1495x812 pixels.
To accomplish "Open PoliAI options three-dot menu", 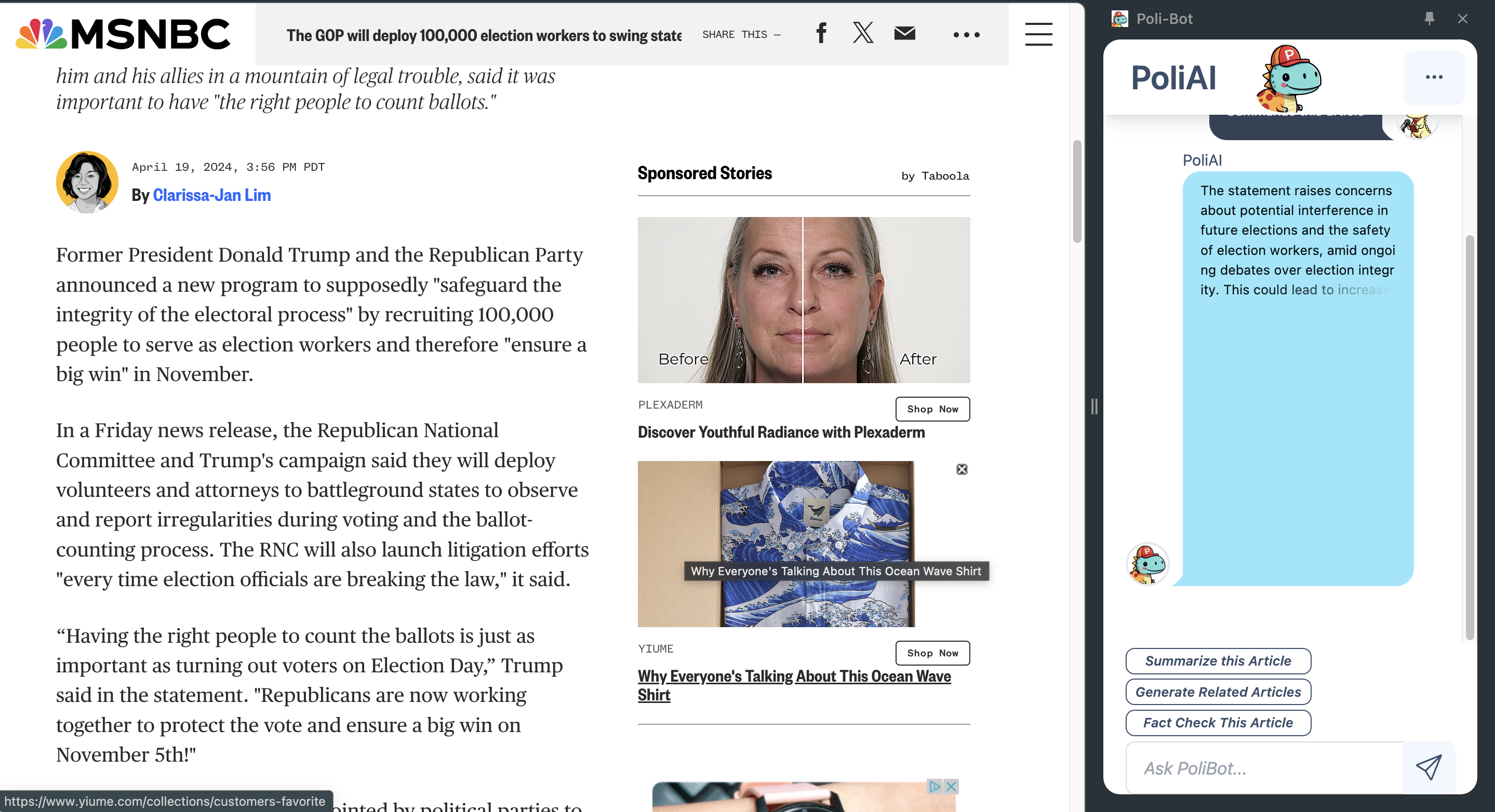I will 1434,77.
